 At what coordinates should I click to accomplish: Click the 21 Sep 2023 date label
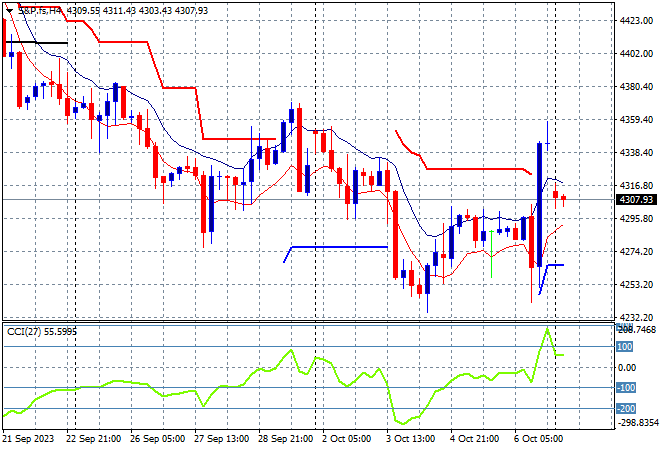(29, 438)
